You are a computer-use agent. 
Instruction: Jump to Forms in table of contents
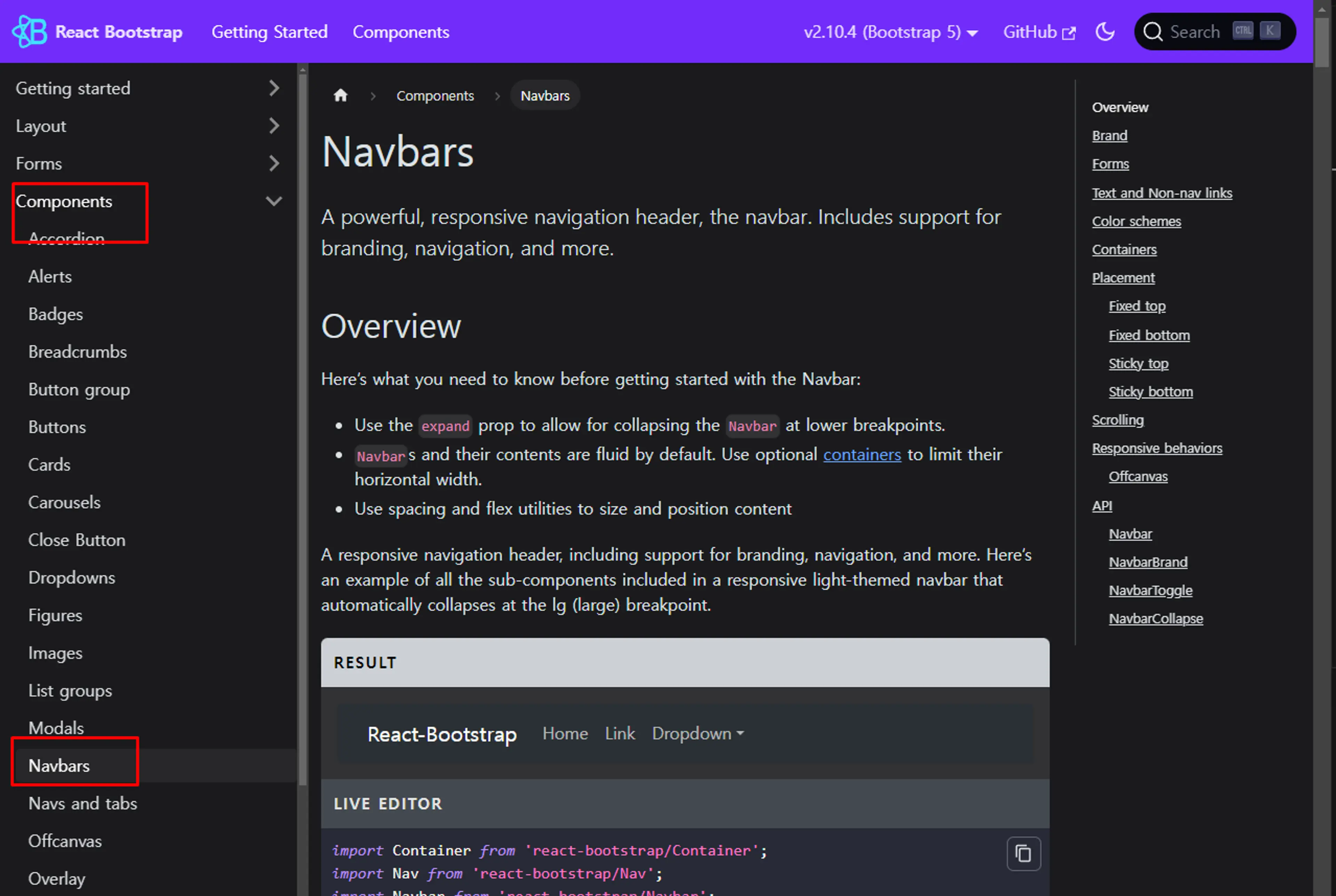tap(1111, 164)
